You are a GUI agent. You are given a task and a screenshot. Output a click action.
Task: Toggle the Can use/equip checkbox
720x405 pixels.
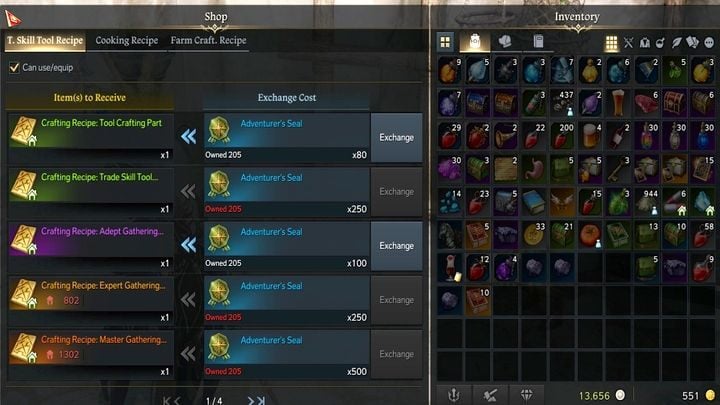14,68
